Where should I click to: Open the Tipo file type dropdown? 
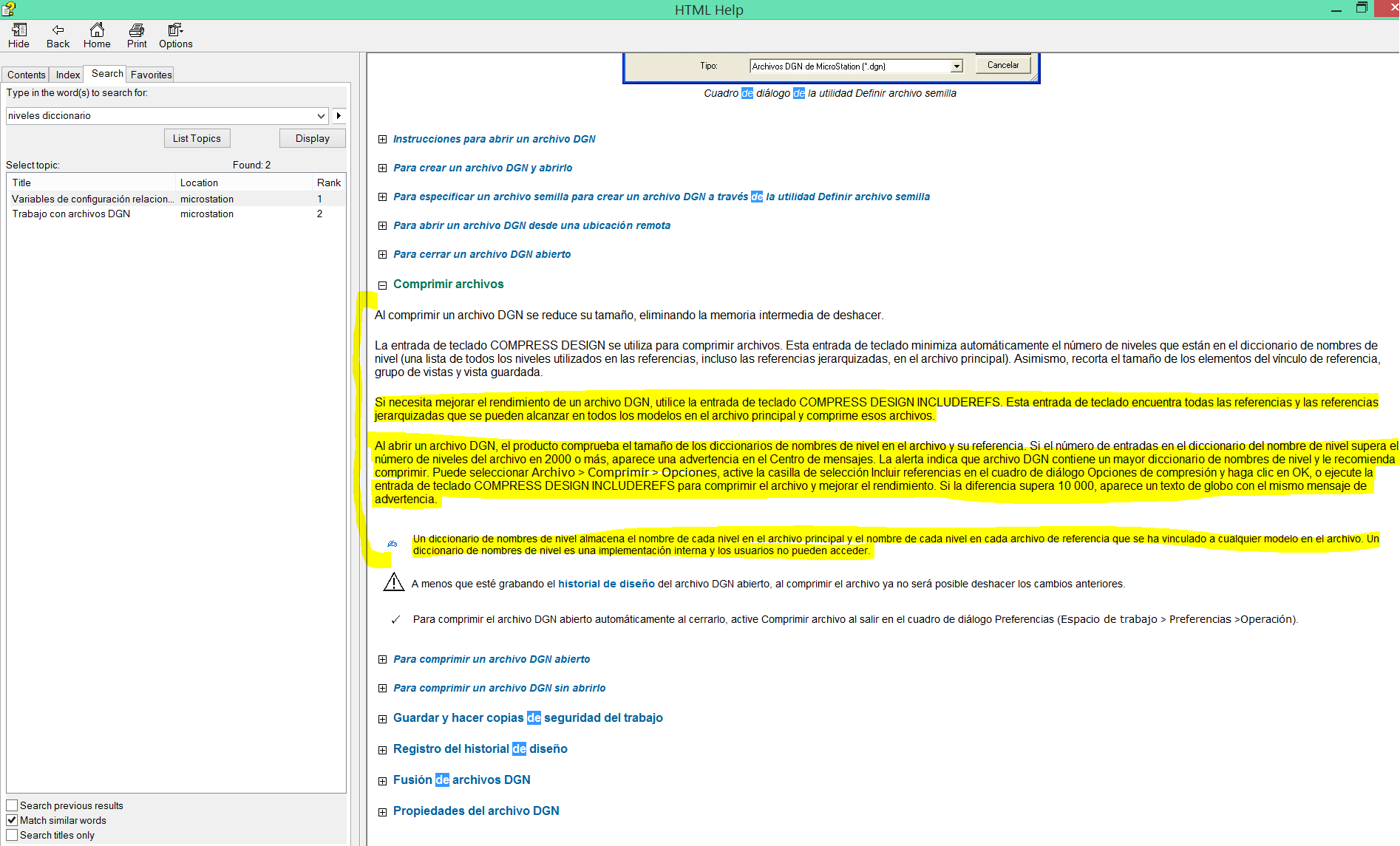[x=956, y=66]
